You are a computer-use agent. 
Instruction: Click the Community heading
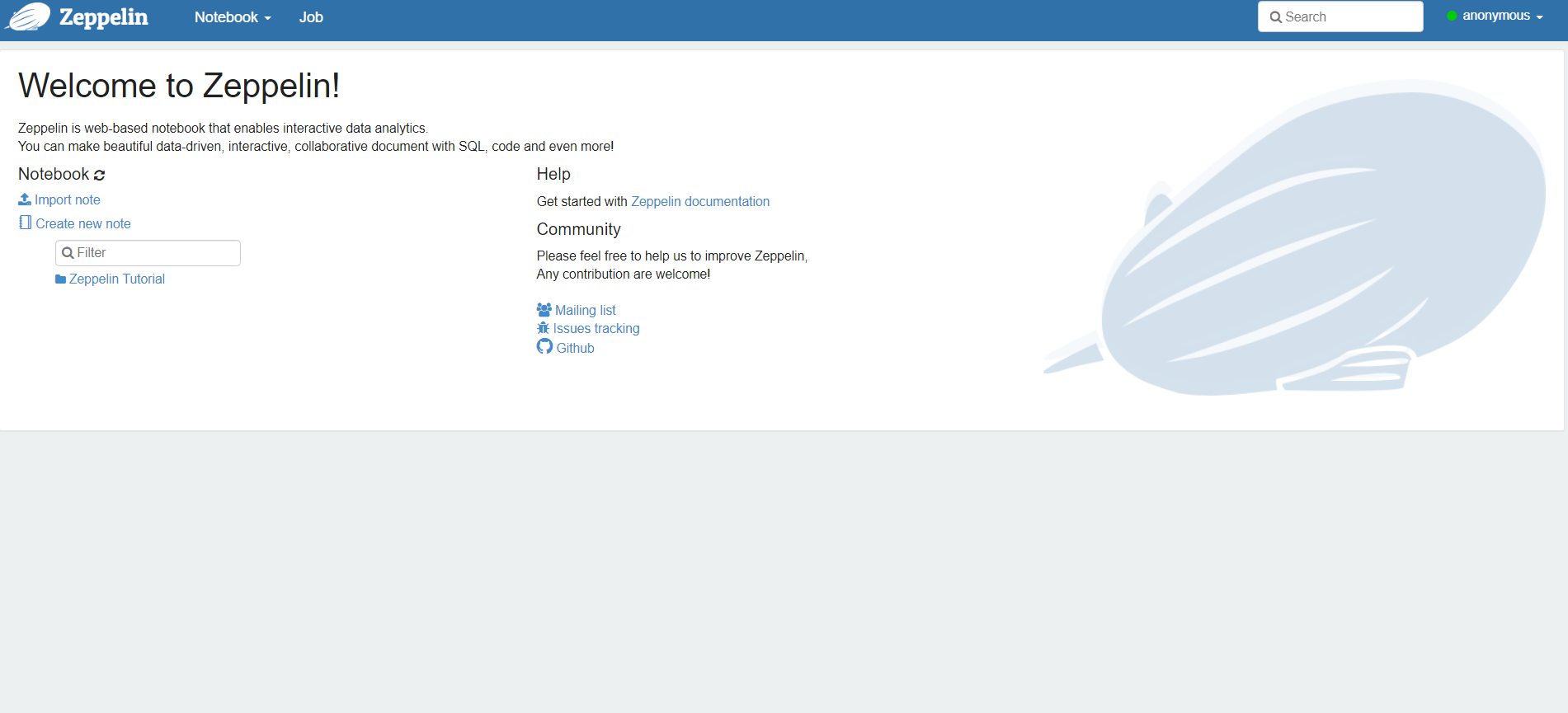click(579, 229)
